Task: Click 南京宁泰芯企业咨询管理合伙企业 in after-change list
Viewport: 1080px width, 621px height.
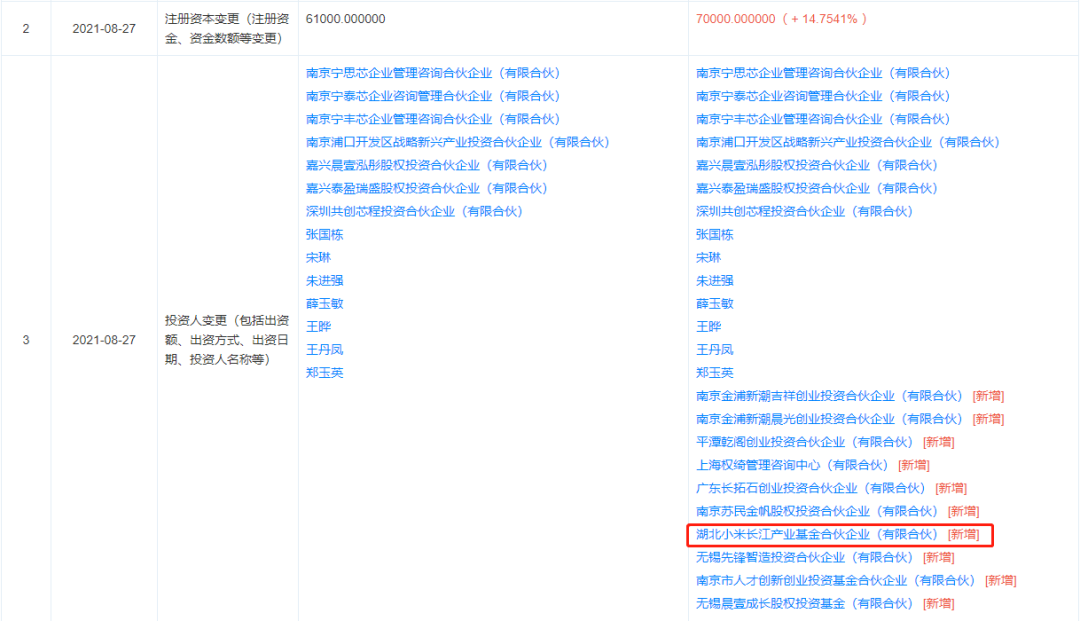Action: pos(823,96)
